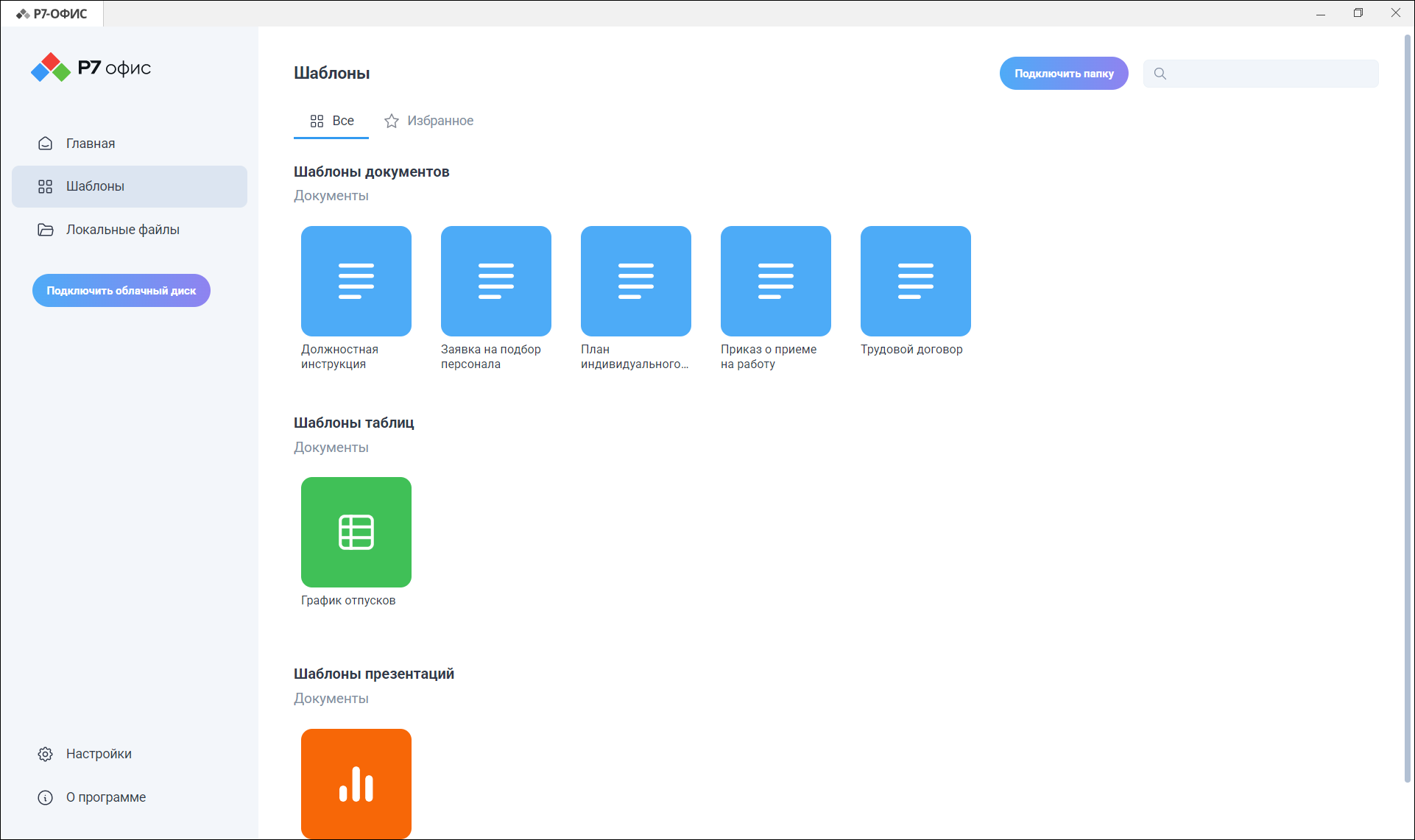Image resolution: width=1415 pixels, height=840 pixels.
Task: Open the Должностная инструкция template icon
Action: coord(356,281)
